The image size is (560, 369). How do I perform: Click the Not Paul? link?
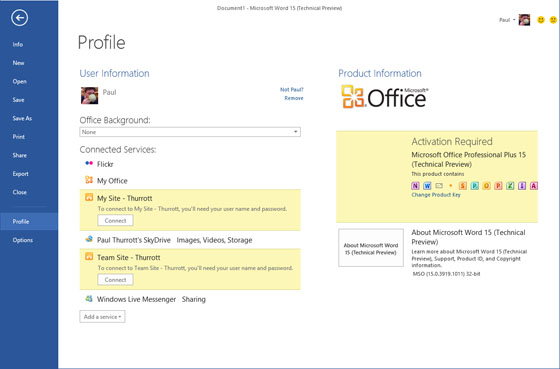point(291,90)
